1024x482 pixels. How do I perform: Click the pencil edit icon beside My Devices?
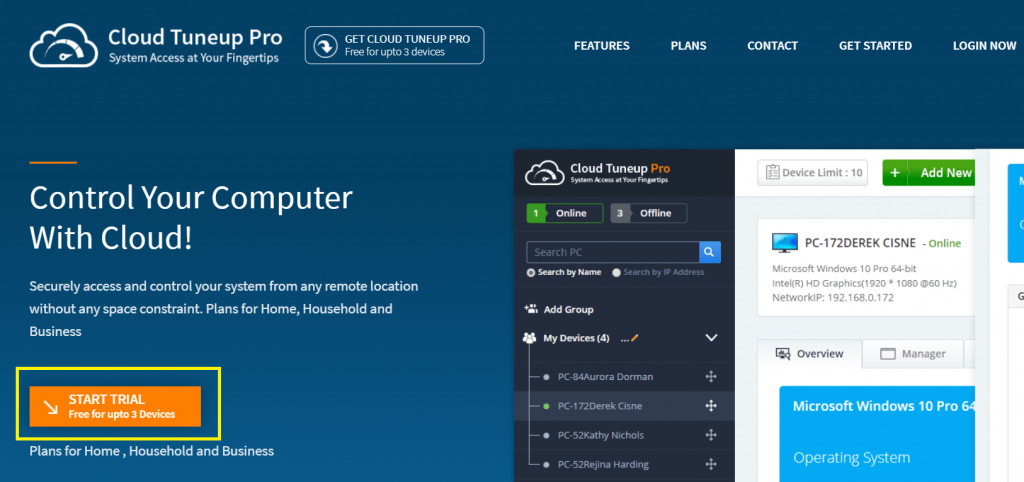pos(634,338)
